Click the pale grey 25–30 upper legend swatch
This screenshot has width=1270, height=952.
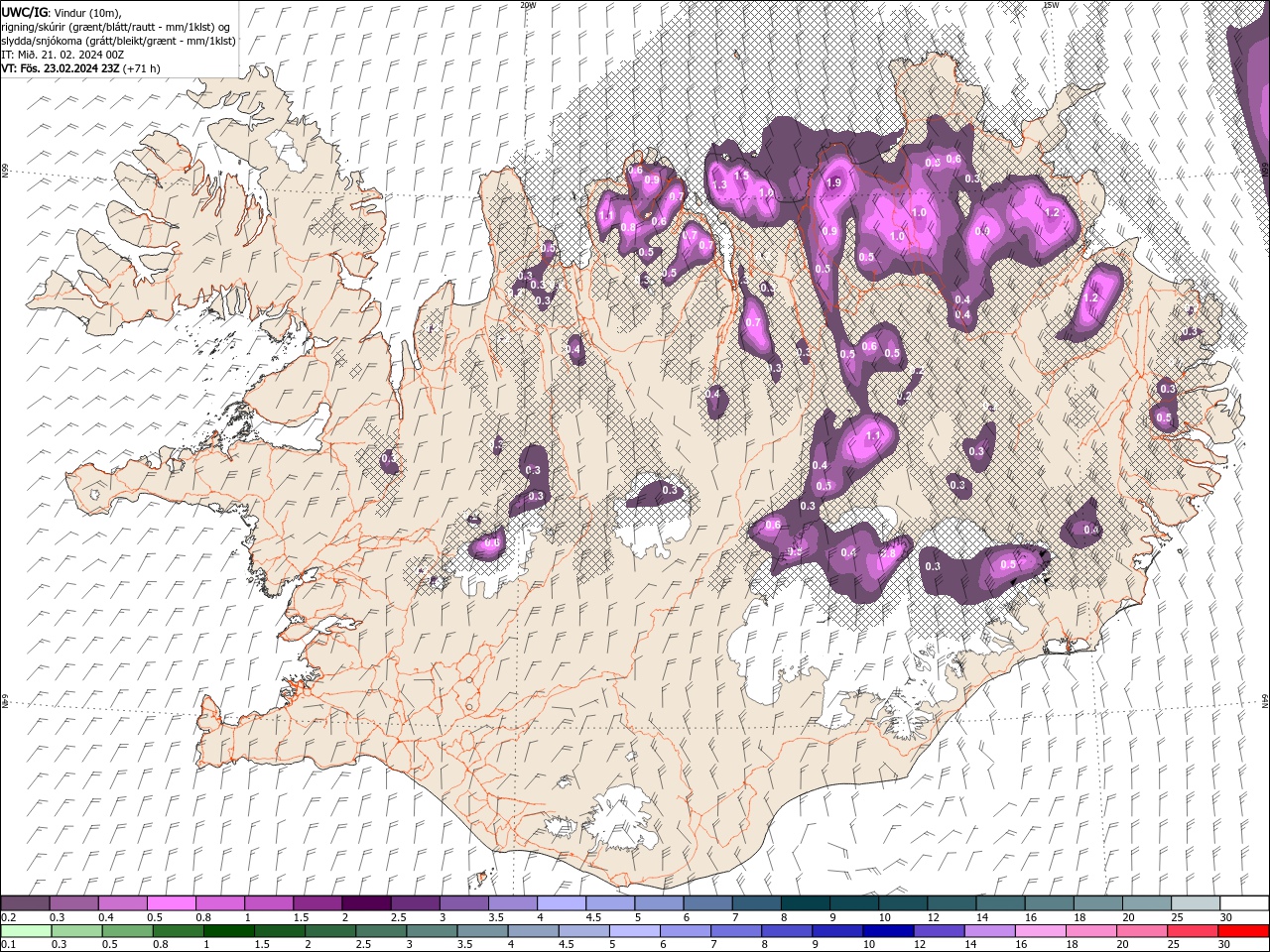(1195, 903)
